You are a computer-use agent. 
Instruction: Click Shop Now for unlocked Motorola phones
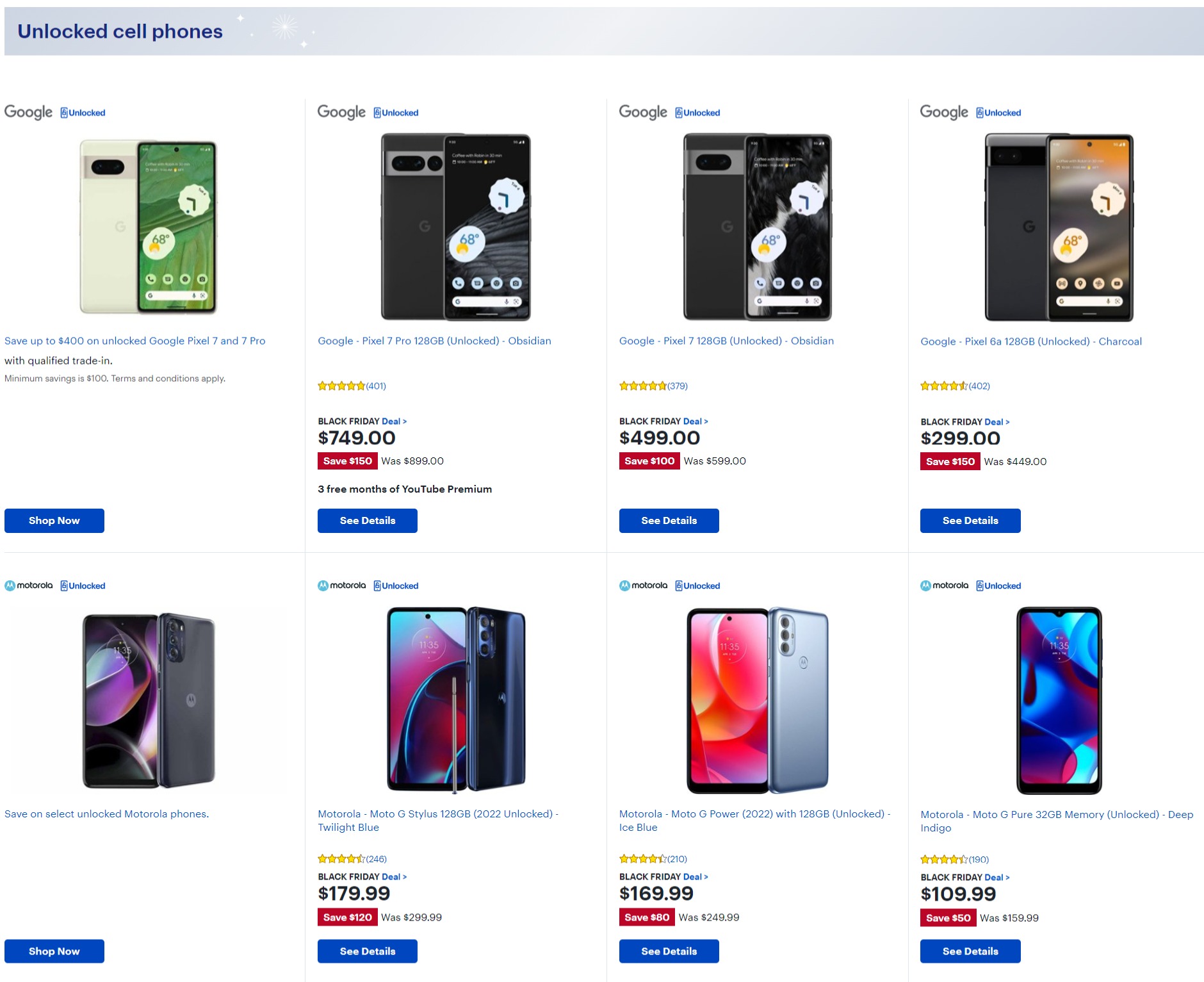pyautogui.click(x=54, y=951)
